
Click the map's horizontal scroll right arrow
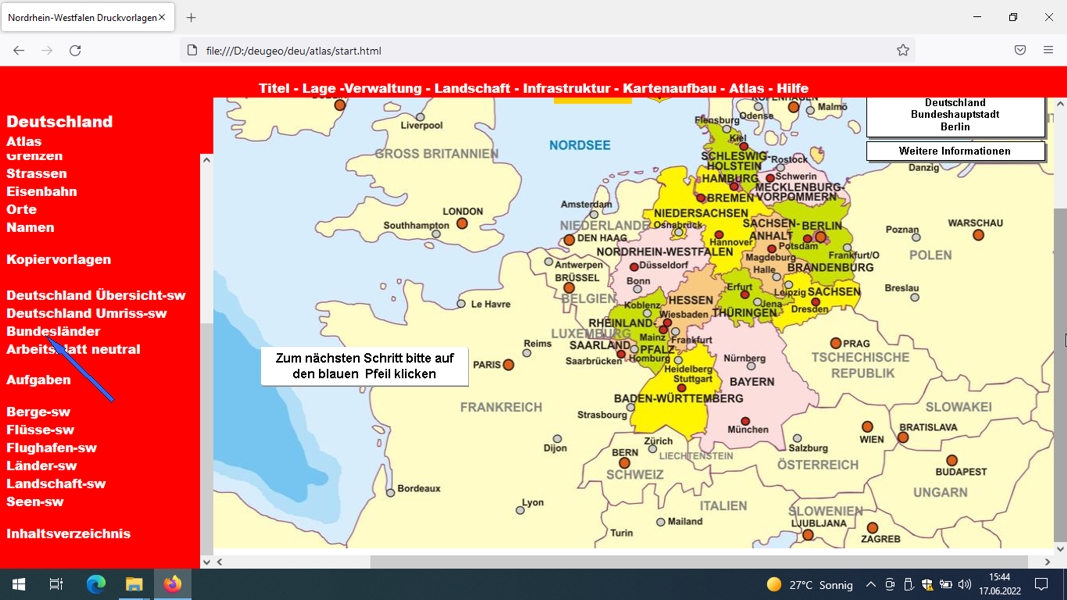(x=1047, y=562)
